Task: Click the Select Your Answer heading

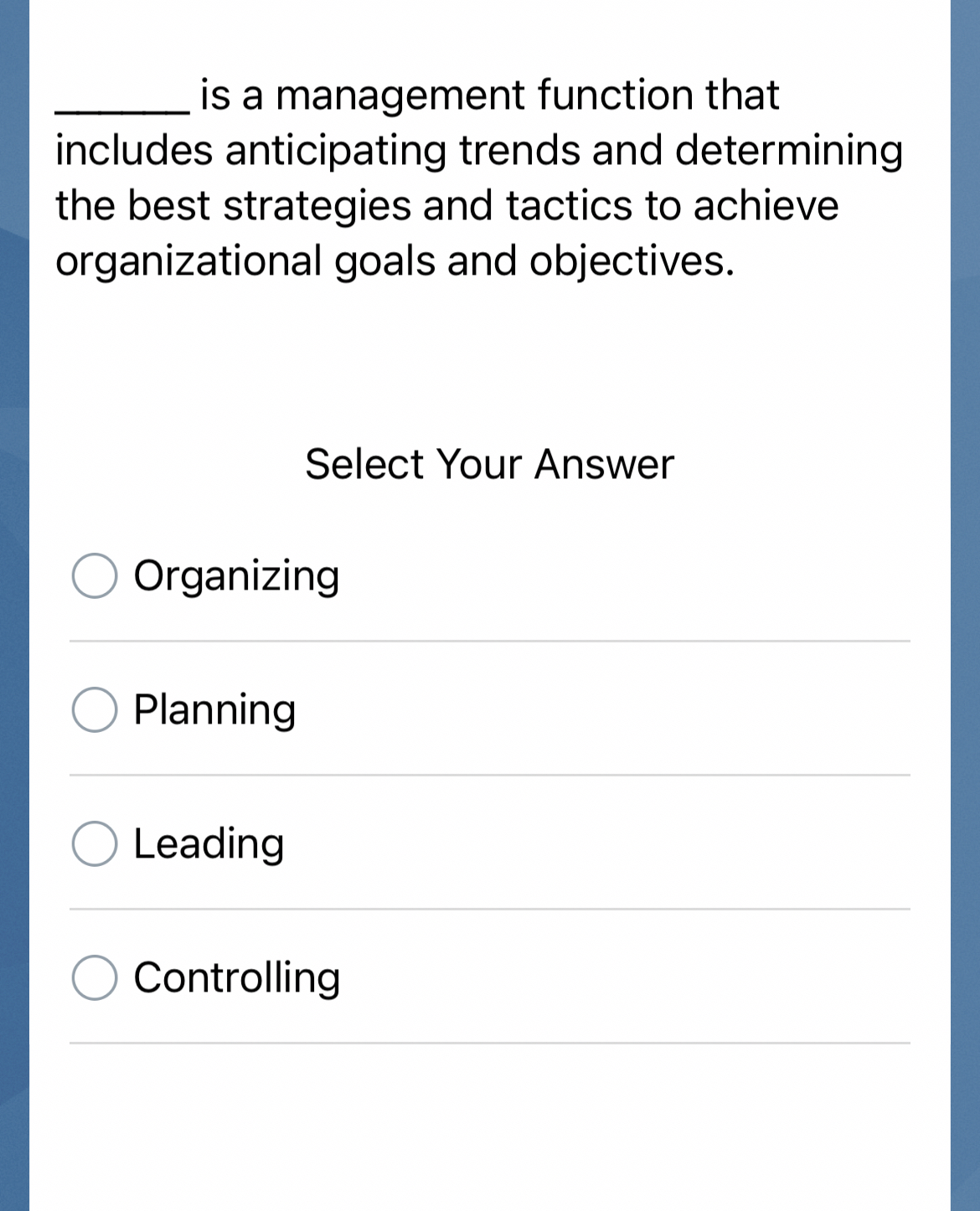Action: (490, 463)
